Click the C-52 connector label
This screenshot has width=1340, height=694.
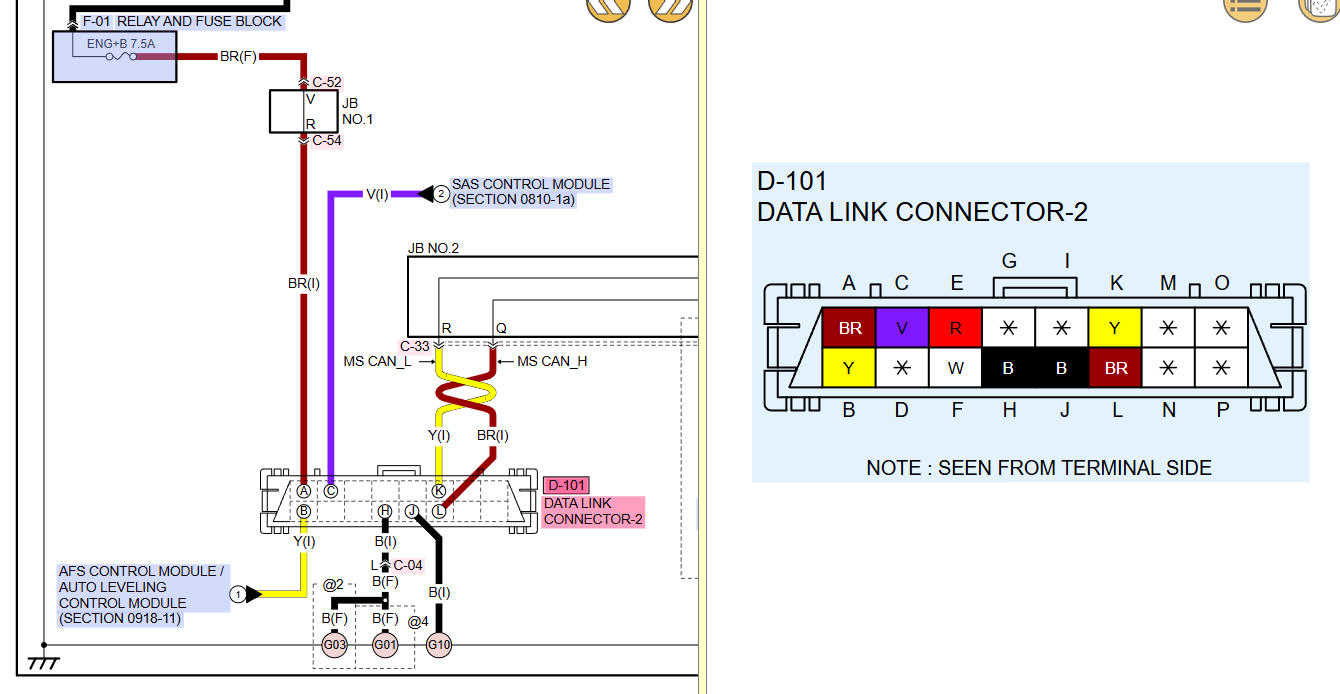pos(326,82)
